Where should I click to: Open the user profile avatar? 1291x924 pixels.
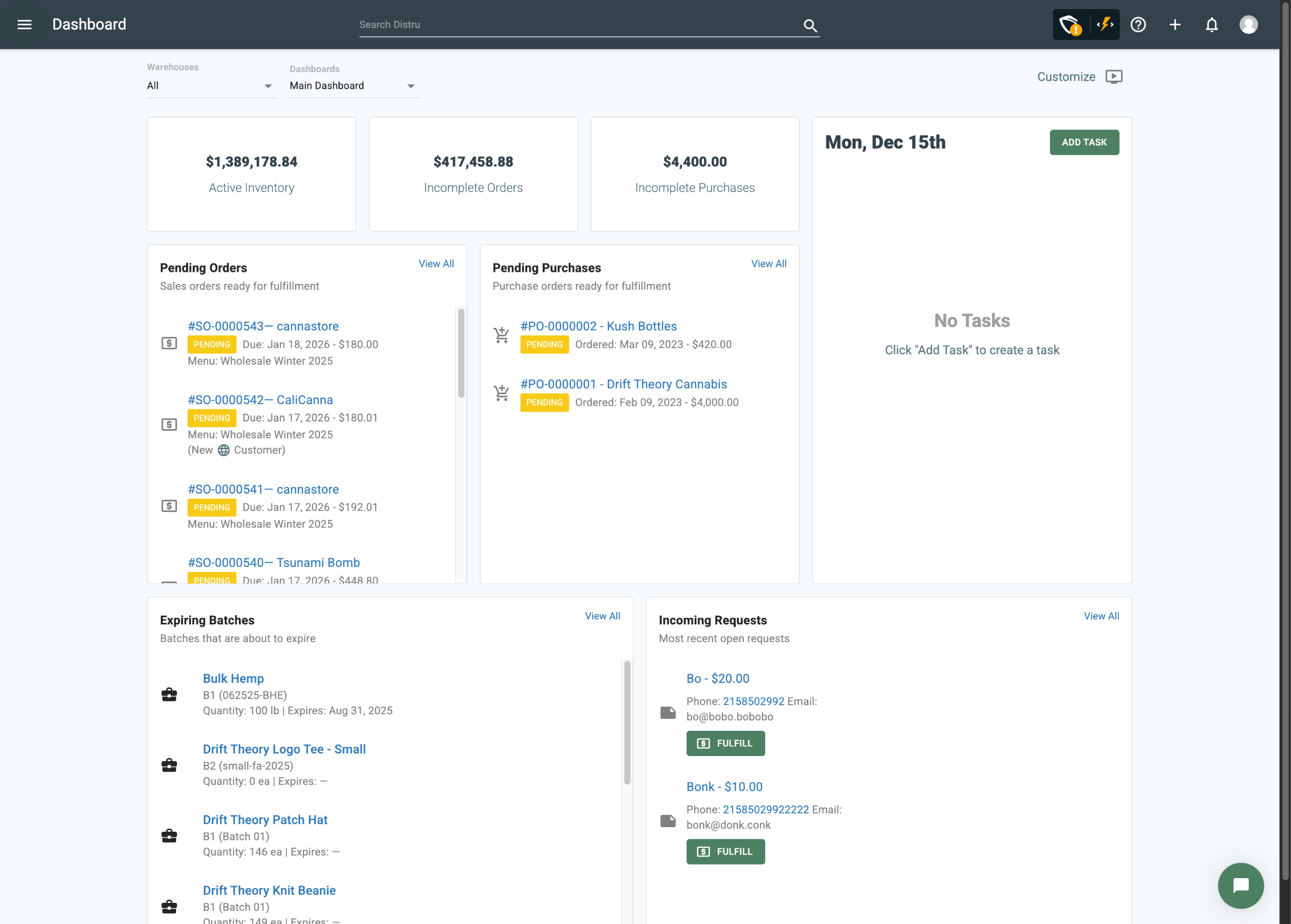[1248, 25]
